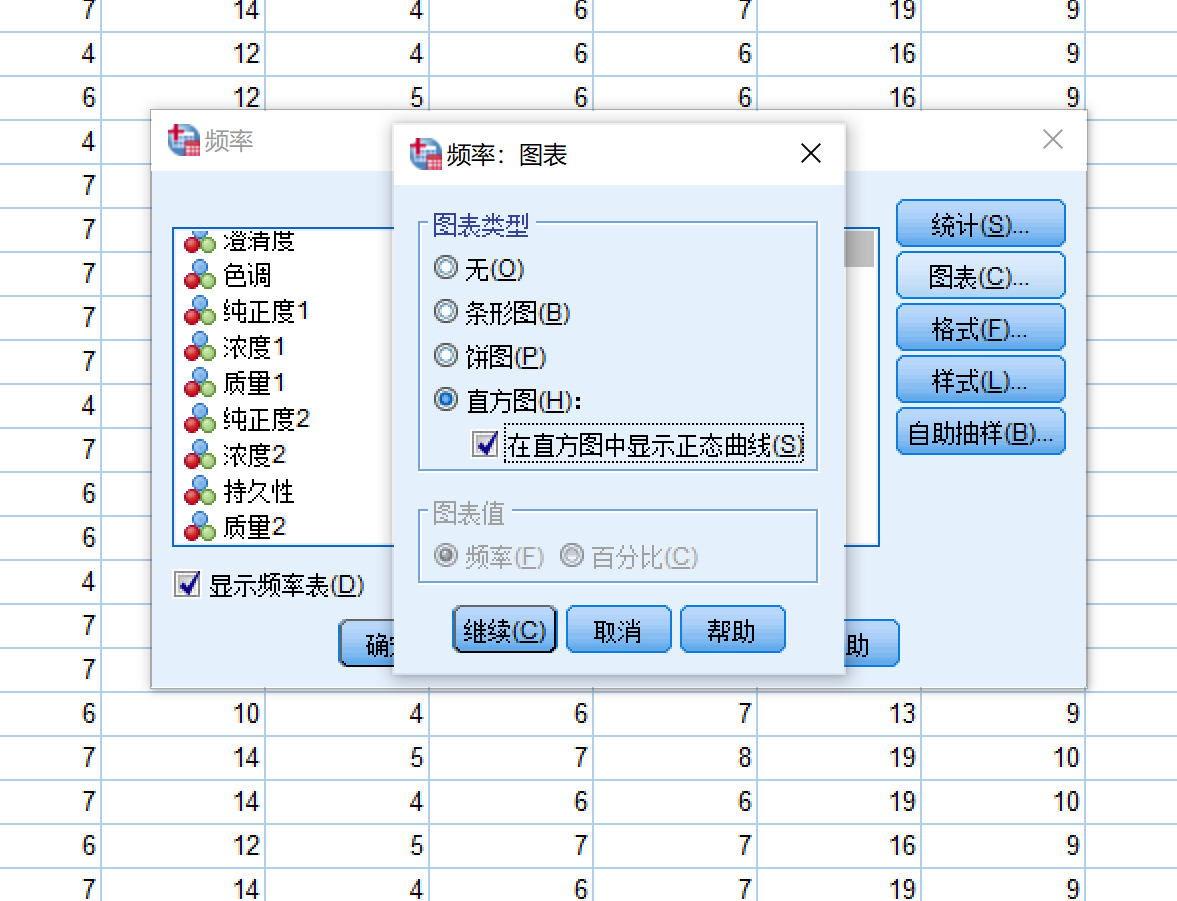
Task: Select the disabled 频率(F) radio option
Action: point(446,556)
